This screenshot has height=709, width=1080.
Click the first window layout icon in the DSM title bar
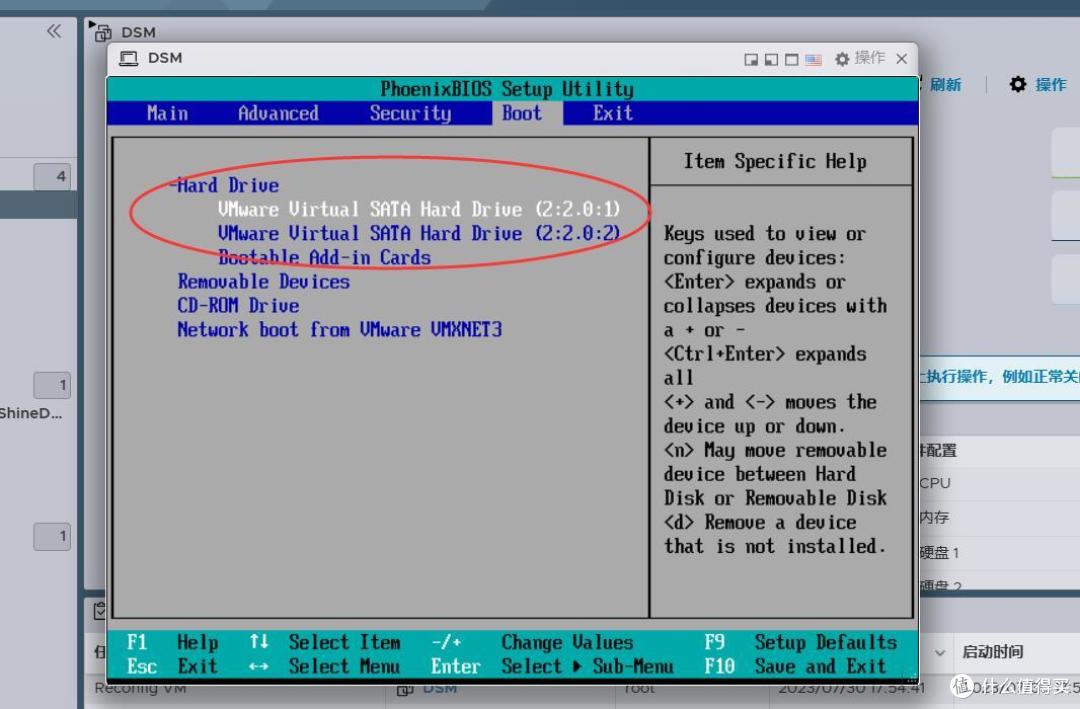coord(751,60)
